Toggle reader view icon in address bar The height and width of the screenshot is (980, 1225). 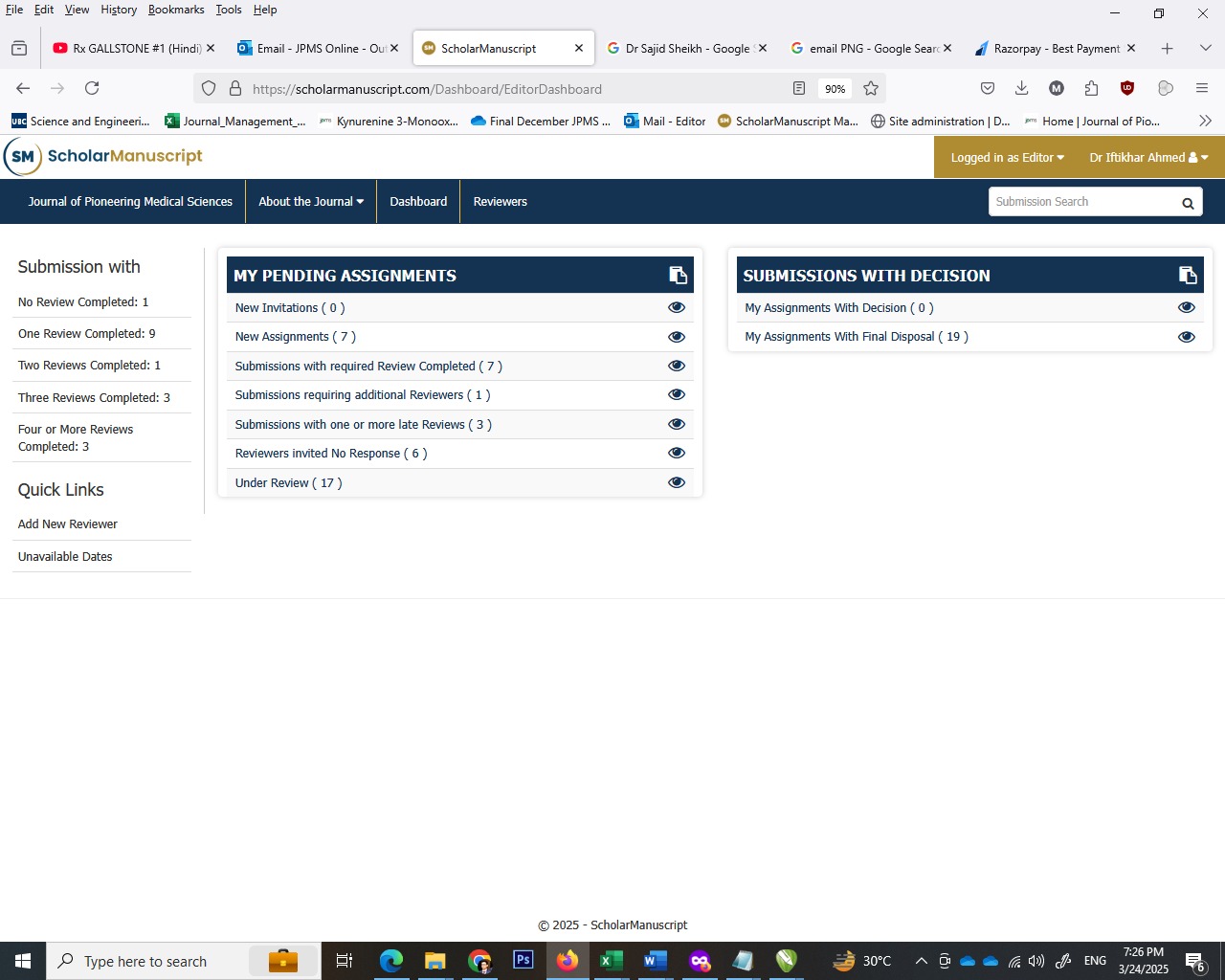[x=799, y=89]
